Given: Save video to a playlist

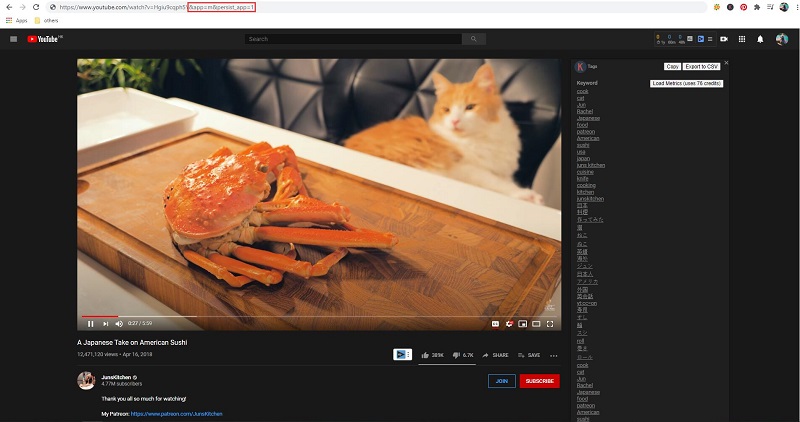Looking at the screenshot, I should point(528,355).
